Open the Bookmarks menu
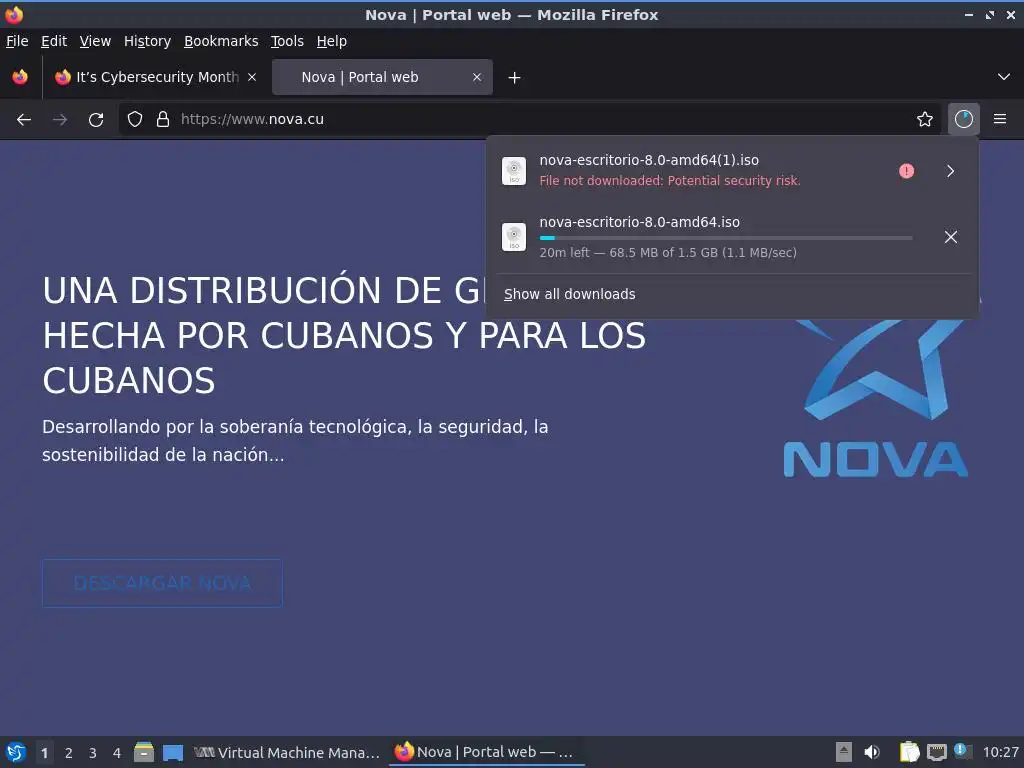 [x=221, y=41]
